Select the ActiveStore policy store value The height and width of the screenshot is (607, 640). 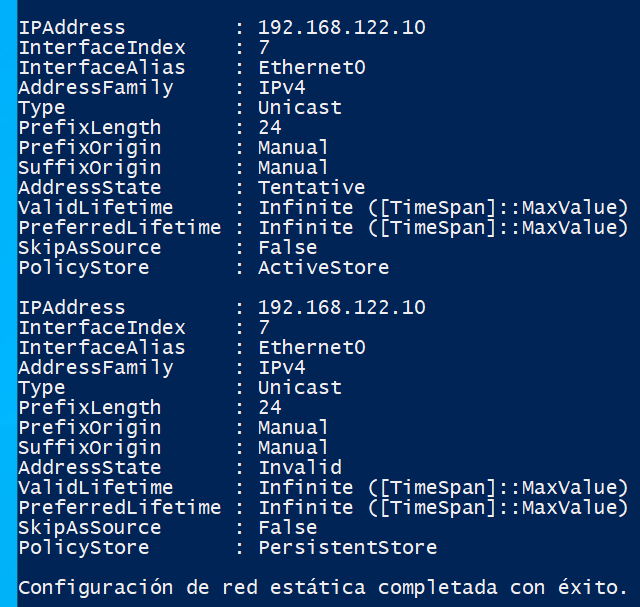323,268
